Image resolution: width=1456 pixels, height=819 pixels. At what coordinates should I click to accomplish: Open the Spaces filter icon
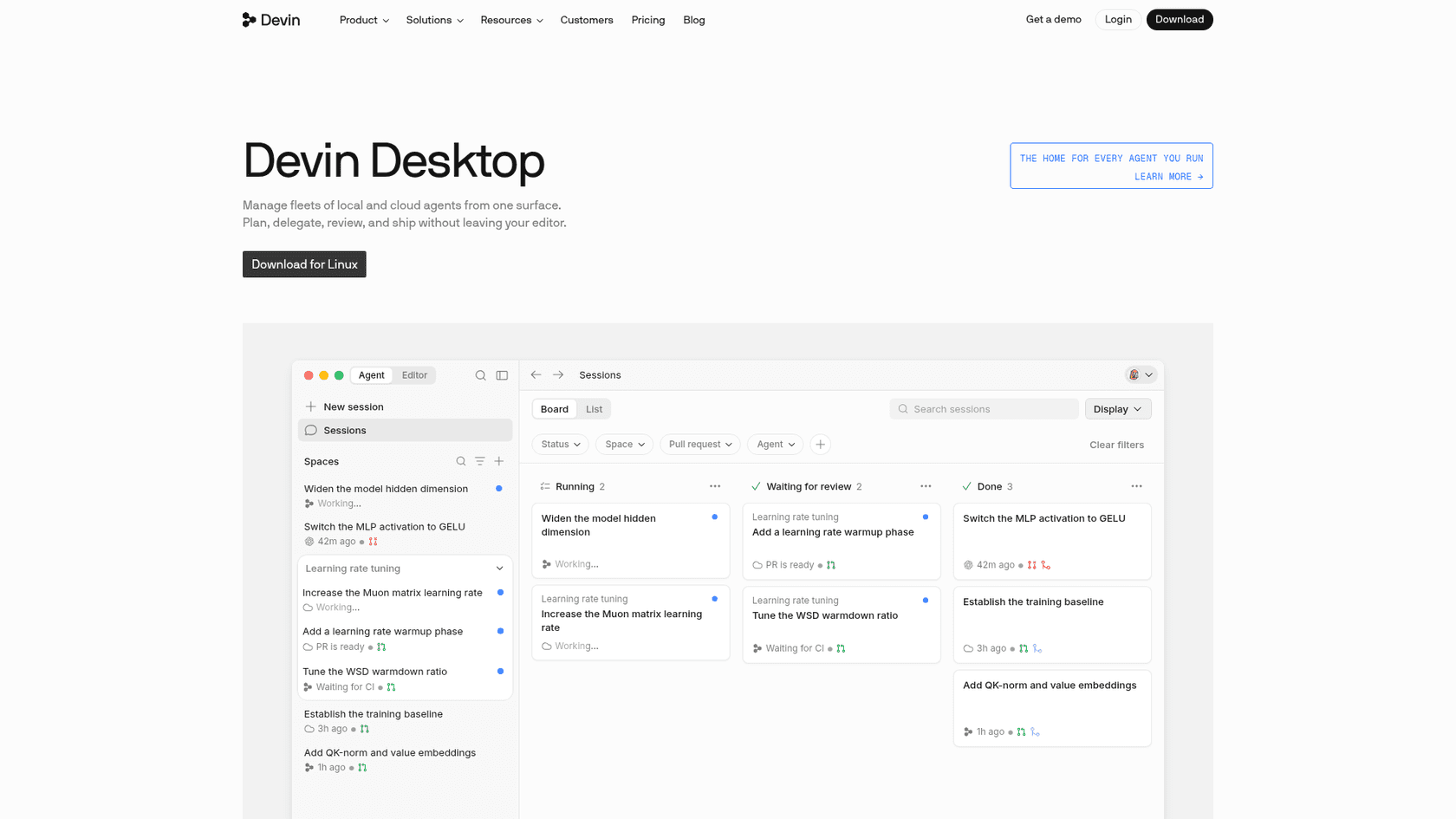(x=480, y=461)
